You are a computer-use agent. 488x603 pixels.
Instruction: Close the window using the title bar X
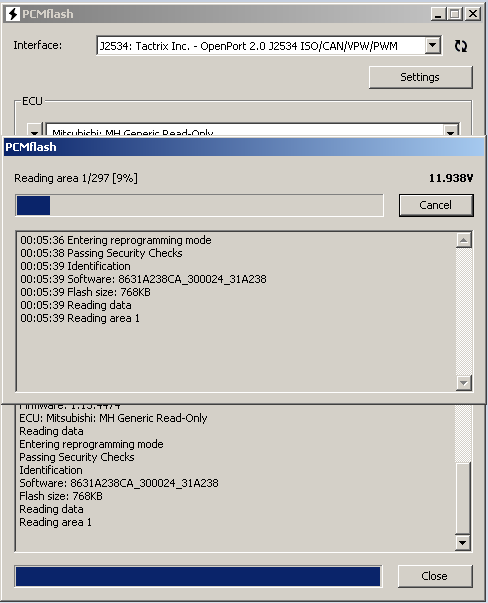(x=473, y=14)
